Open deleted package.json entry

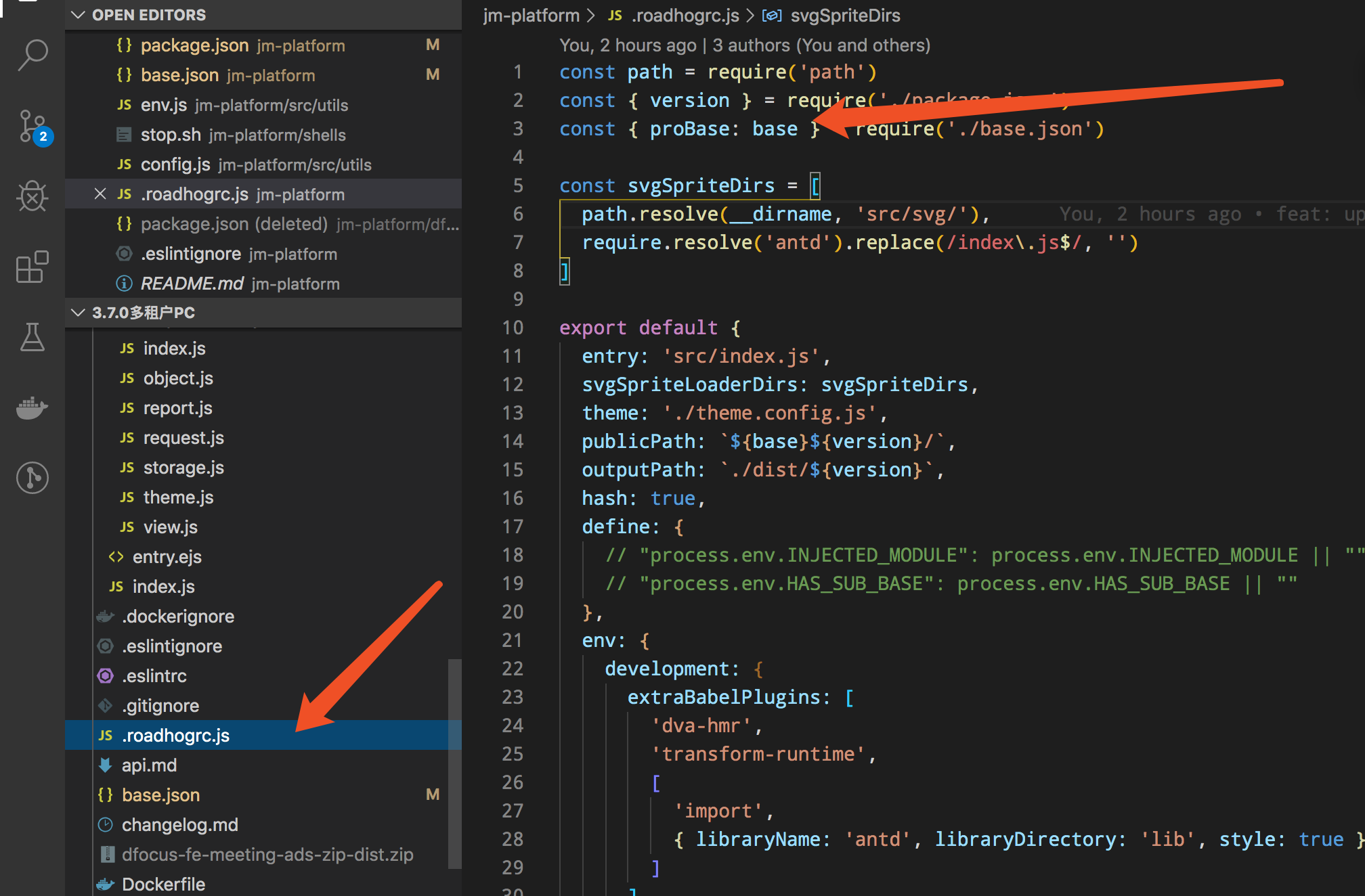(263, 224)
